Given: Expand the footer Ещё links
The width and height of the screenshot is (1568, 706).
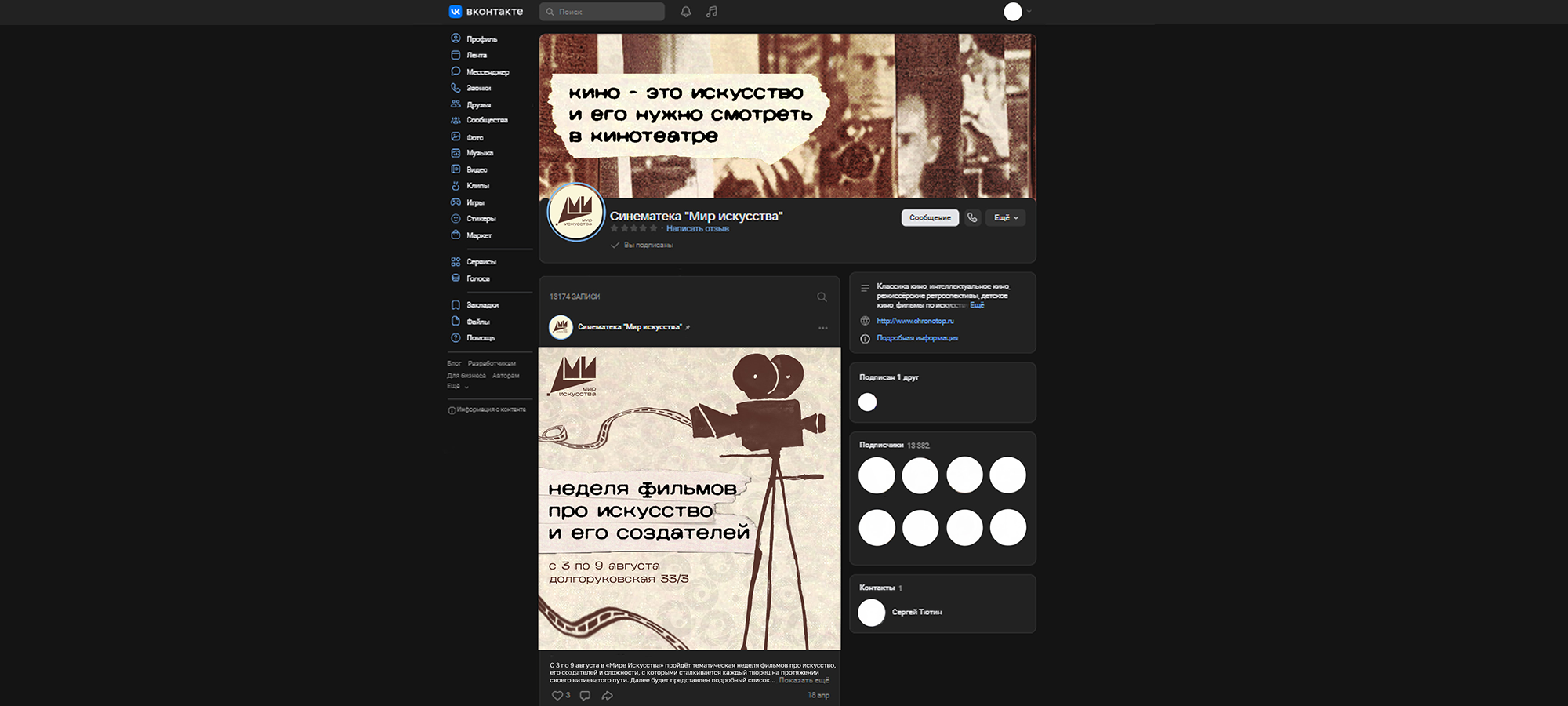Looking at the screenshot, I should click(457, 386).
